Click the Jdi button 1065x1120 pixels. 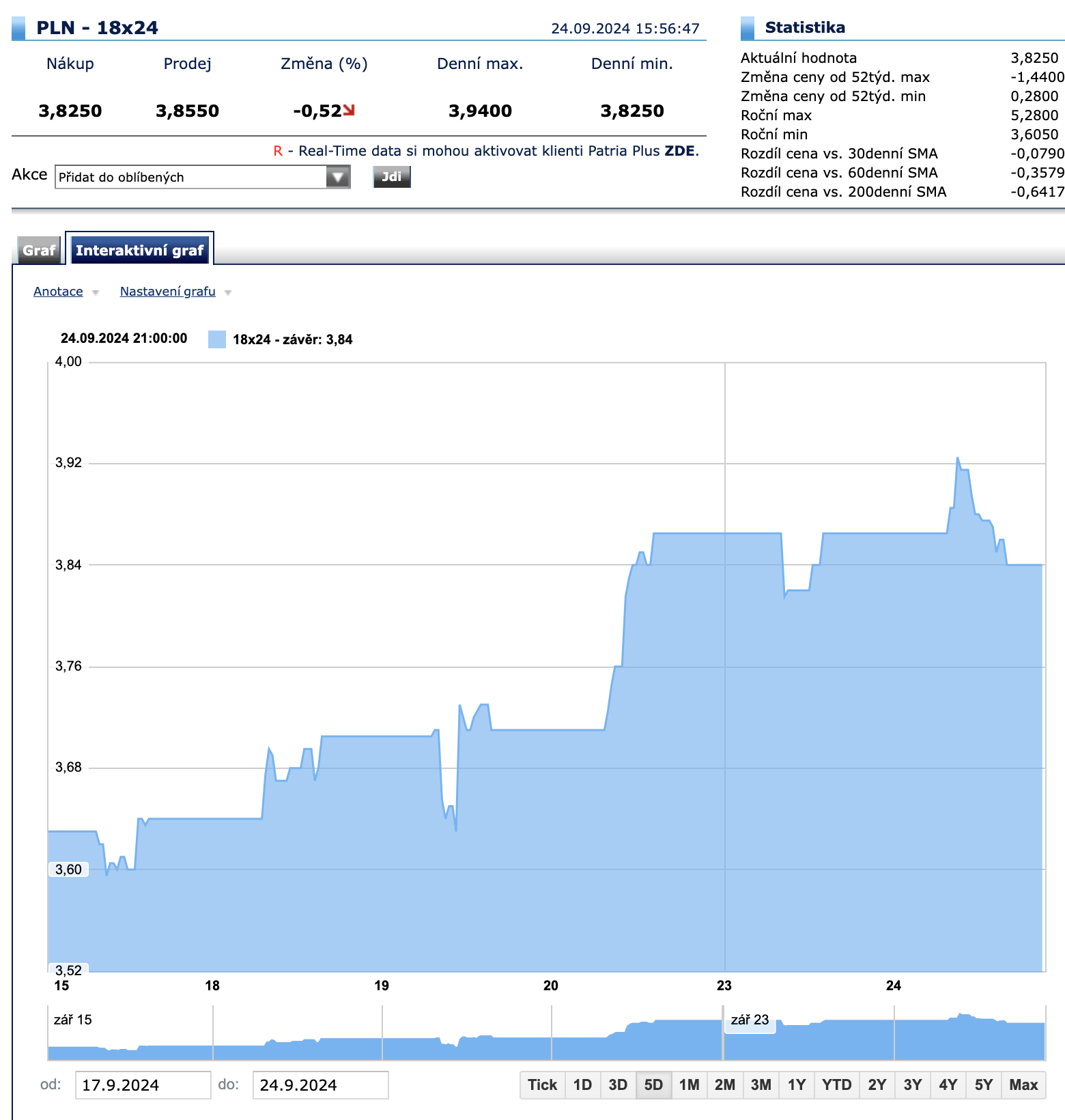391,177
